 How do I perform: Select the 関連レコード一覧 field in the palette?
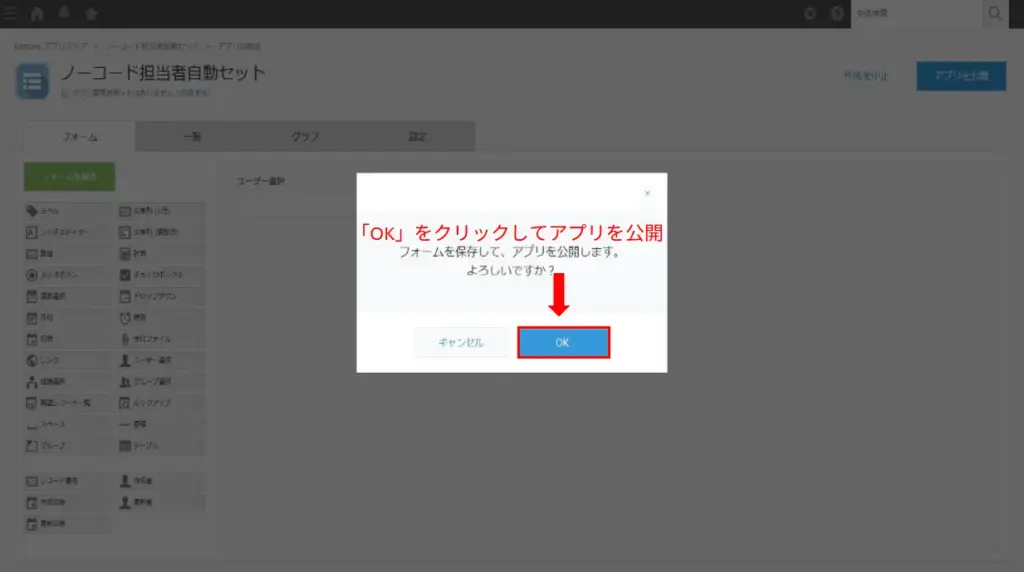[68, 403]
